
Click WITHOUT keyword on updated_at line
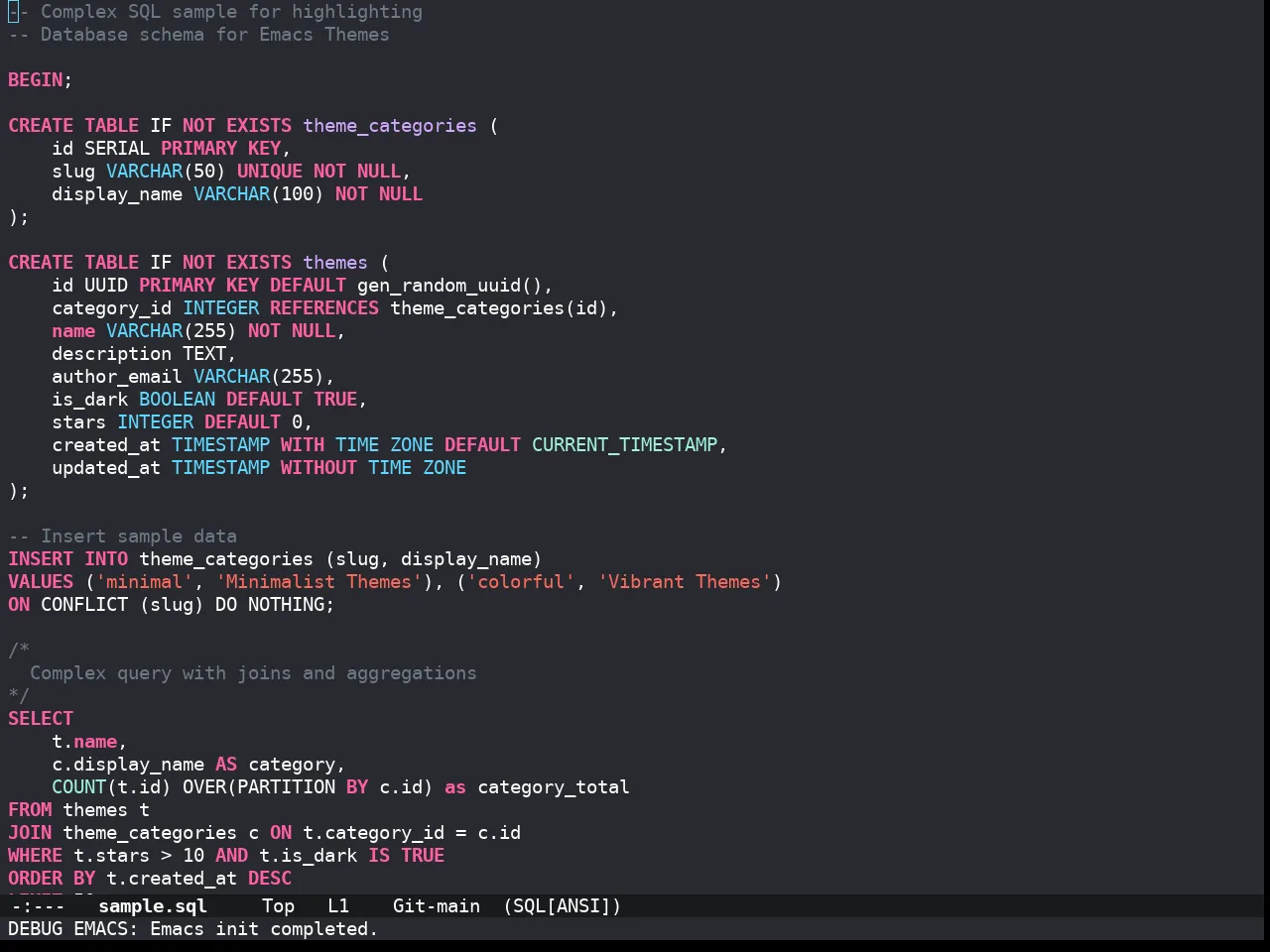(318, 467)
